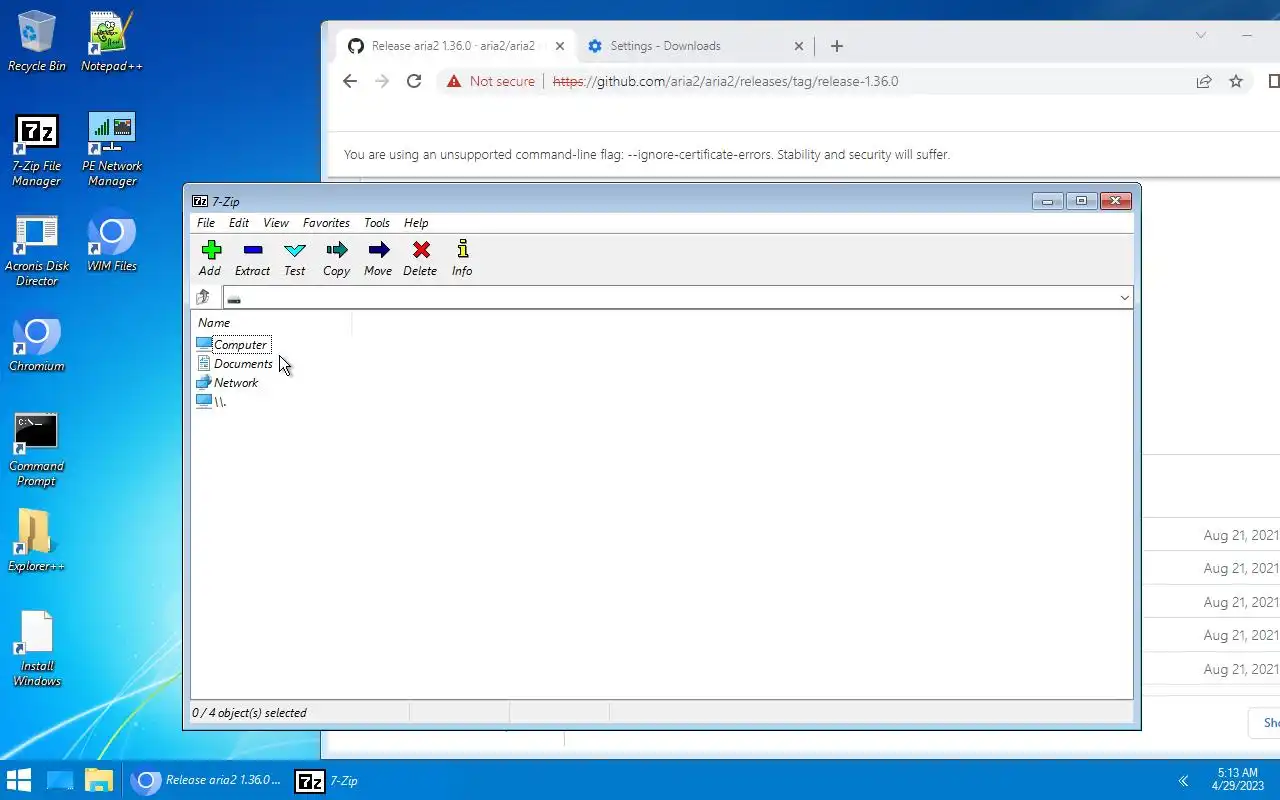Select the Network entry in the list

pos(227,383)
